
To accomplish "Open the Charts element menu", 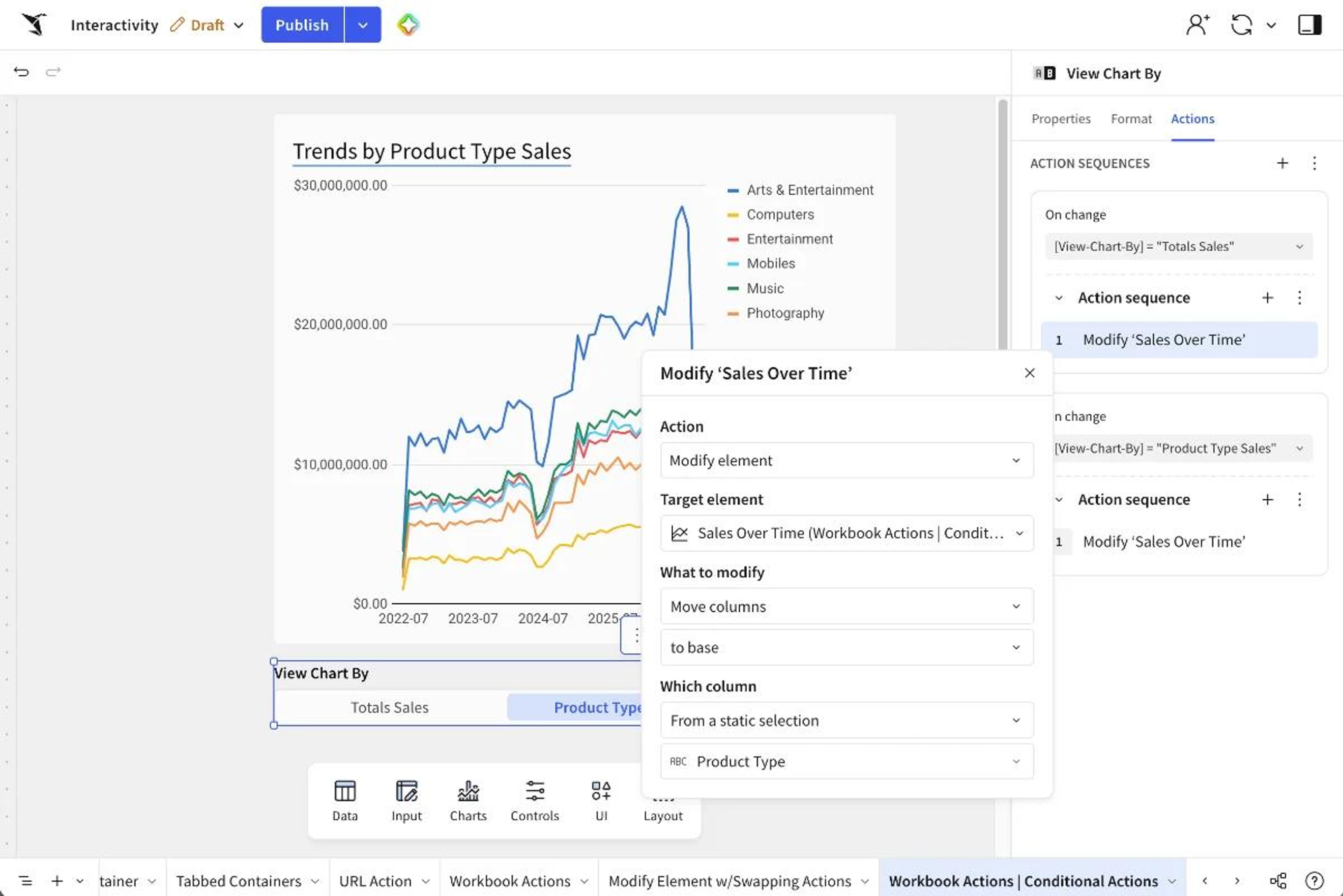I will click(468, 801).
